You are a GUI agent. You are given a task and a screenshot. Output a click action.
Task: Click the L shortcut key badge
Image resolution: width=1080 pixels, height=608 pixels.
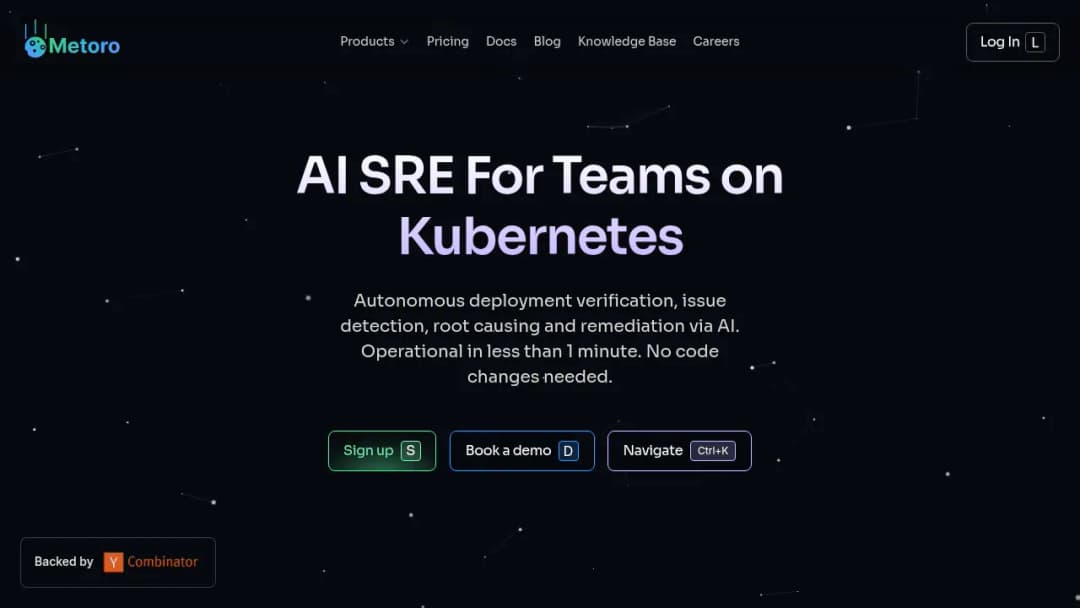pyautogui.click(x=1035, y=42)
